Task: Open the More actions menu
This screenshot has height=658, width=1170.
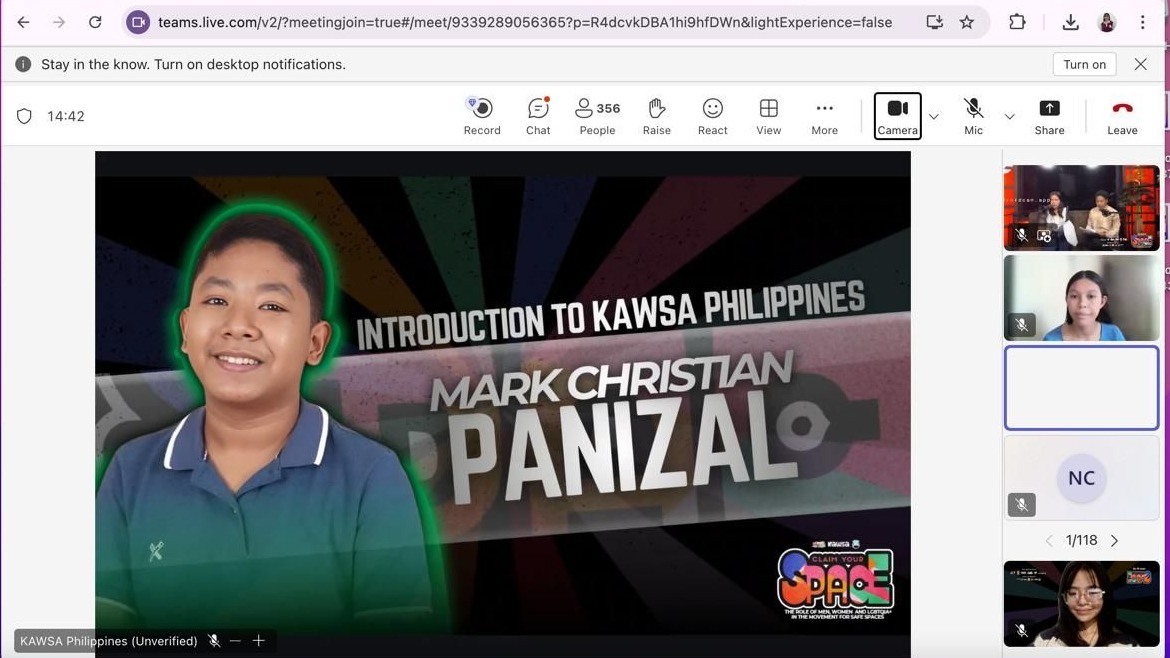Action: coord(825,116)
